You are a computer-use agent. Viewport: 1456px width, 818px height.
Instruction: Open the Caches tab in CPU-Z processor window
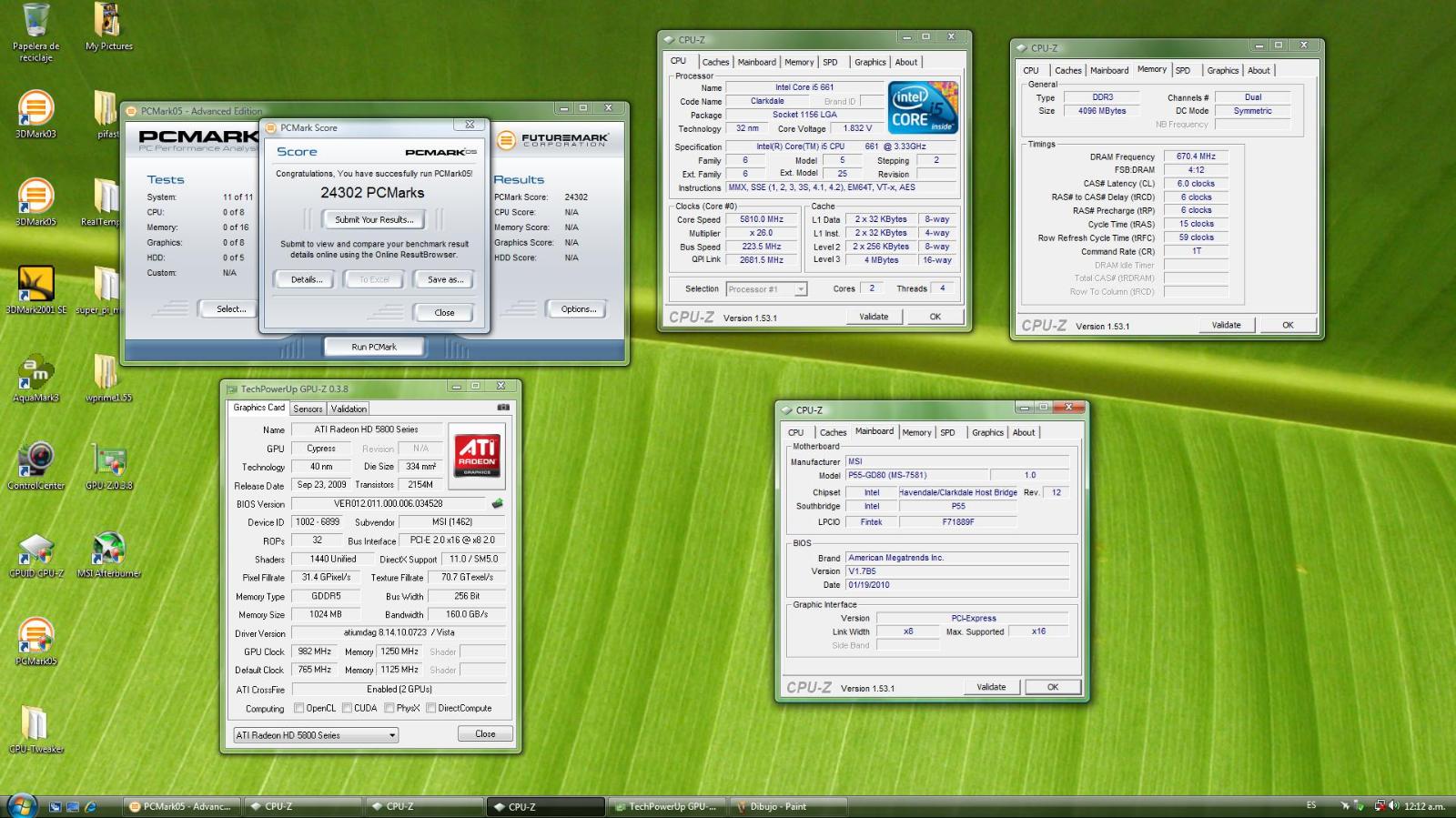point(715,62)
